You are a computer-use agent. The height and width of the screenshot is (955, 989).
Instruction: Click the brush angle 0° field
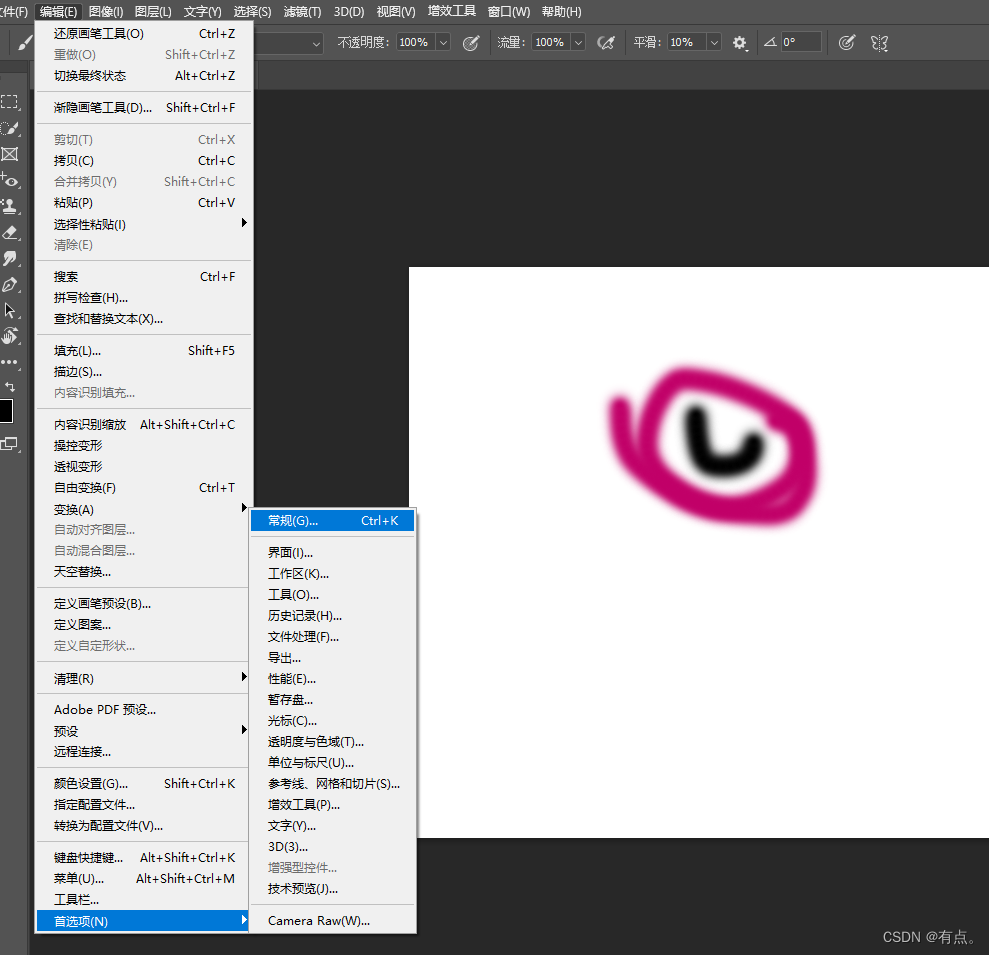[x=801, y=42]
